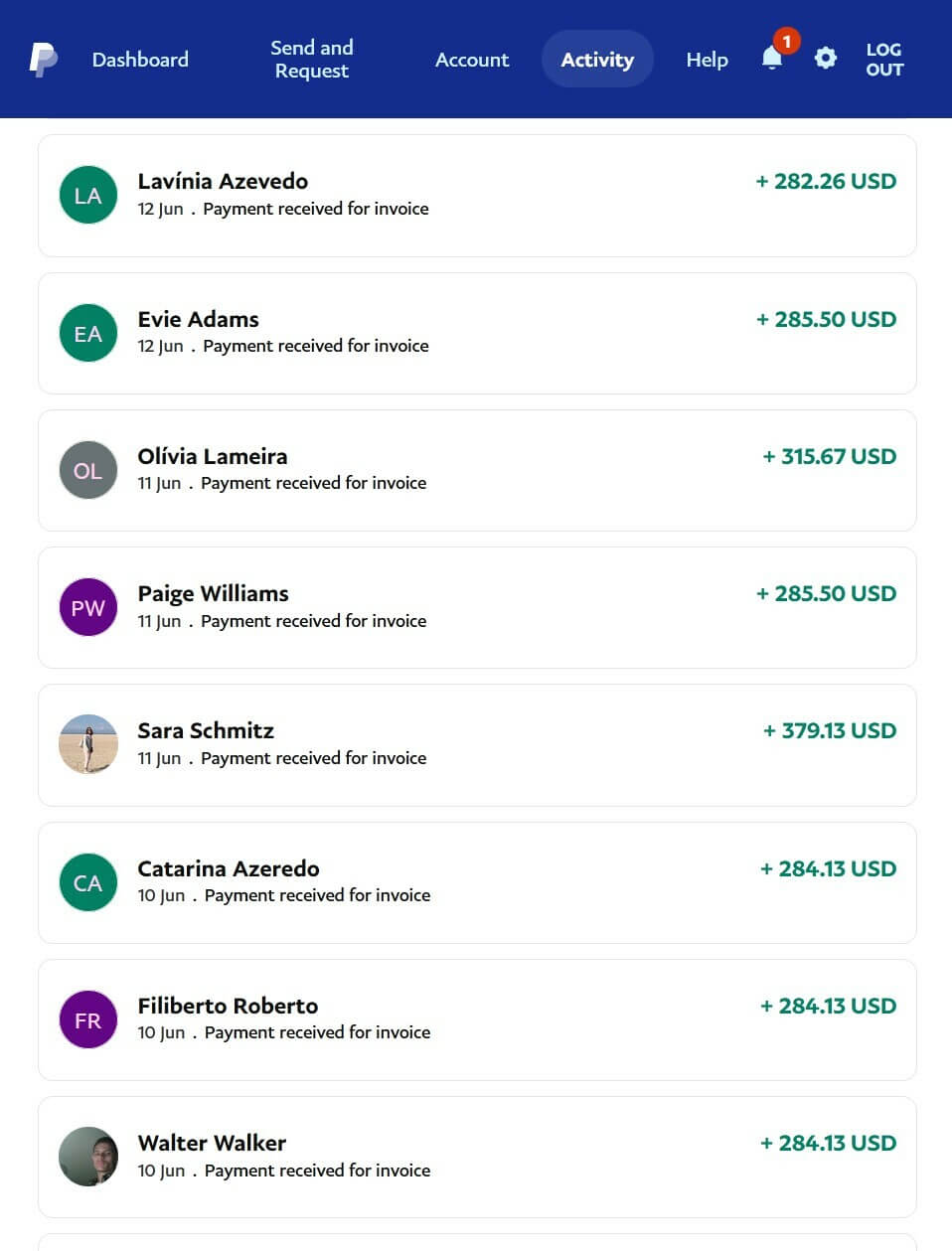This screenshot has height=1251, width=952.
Task: Select the Olívia Lameira name link
Action: click(213, 456)
